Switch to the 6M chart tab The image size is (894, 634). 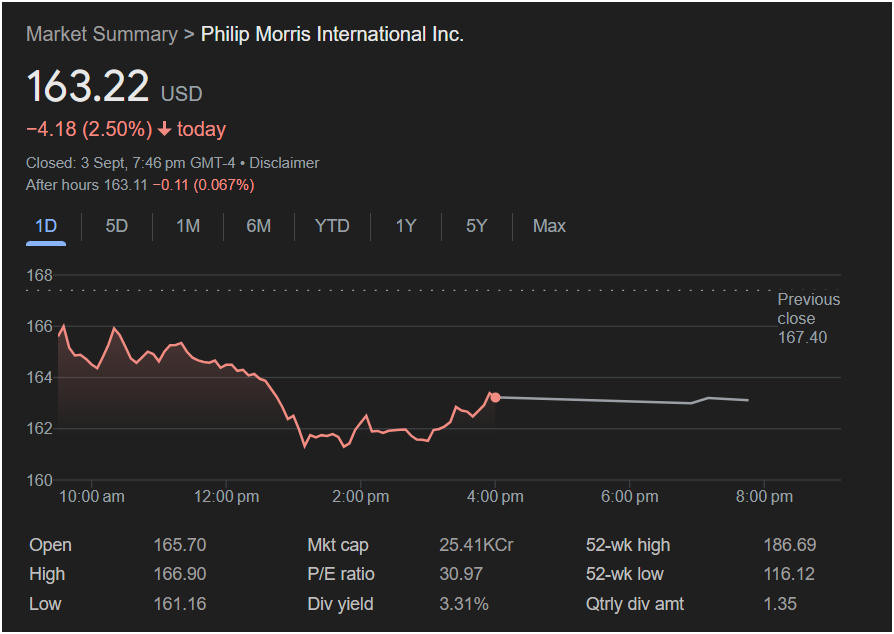click(258, 226)
